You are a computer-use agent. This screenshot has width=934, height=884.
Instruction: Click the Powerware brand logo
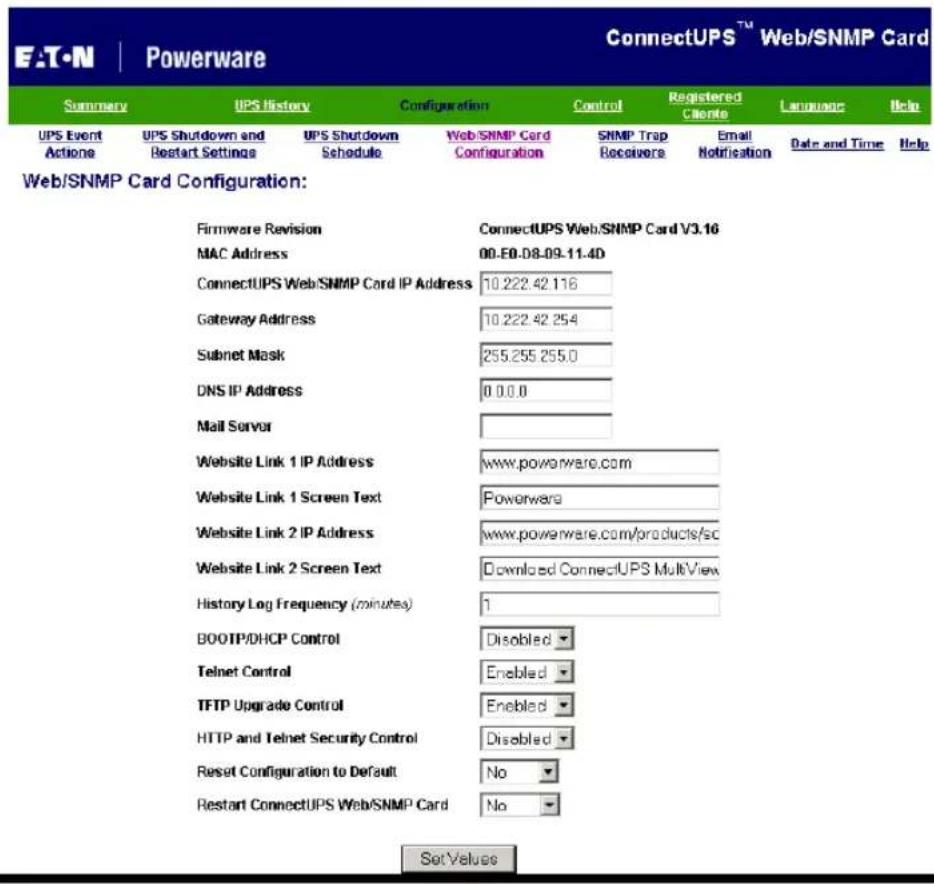click(x=206, y=58)
